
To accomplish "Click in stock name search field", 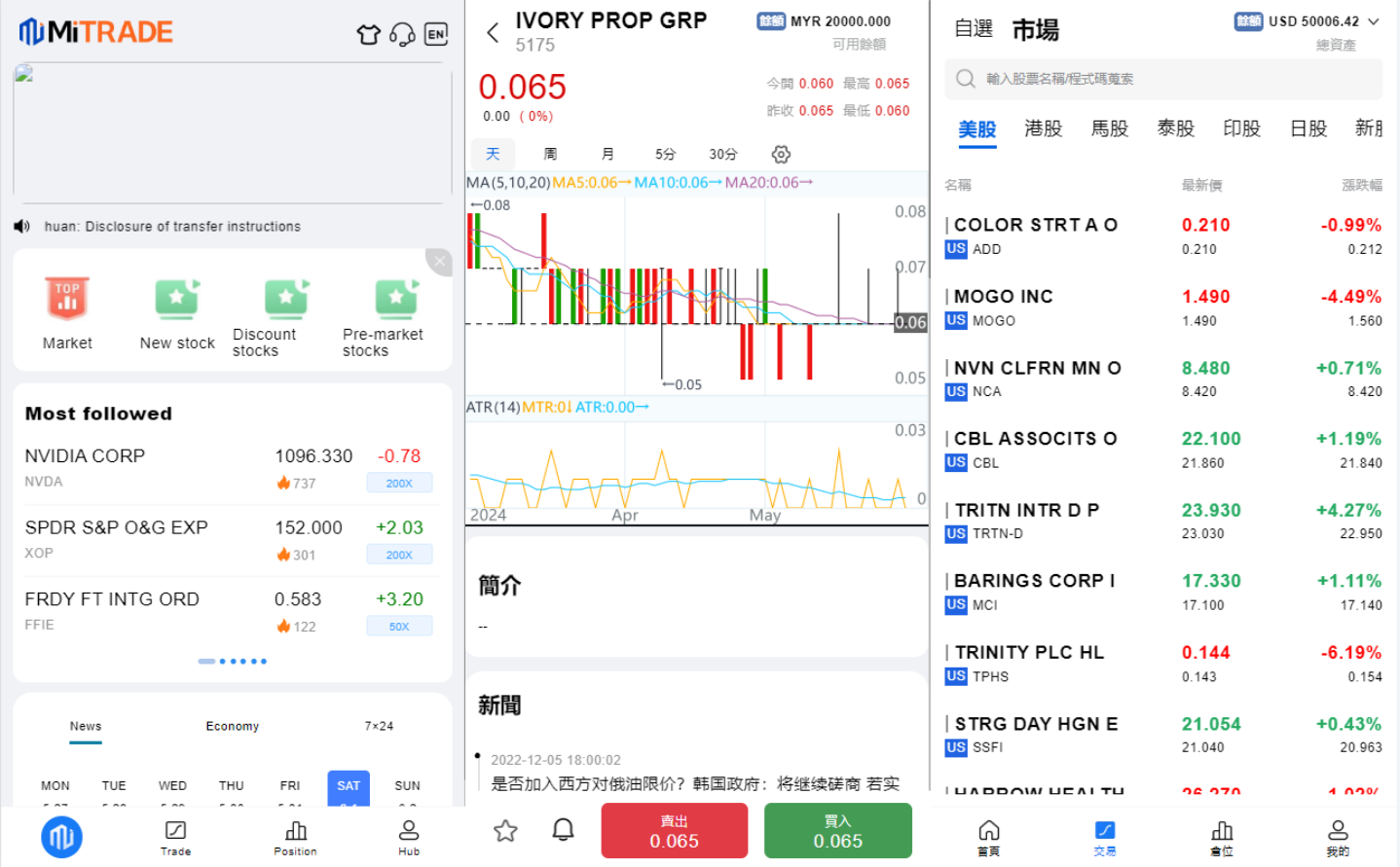I will click(1163, 79).
